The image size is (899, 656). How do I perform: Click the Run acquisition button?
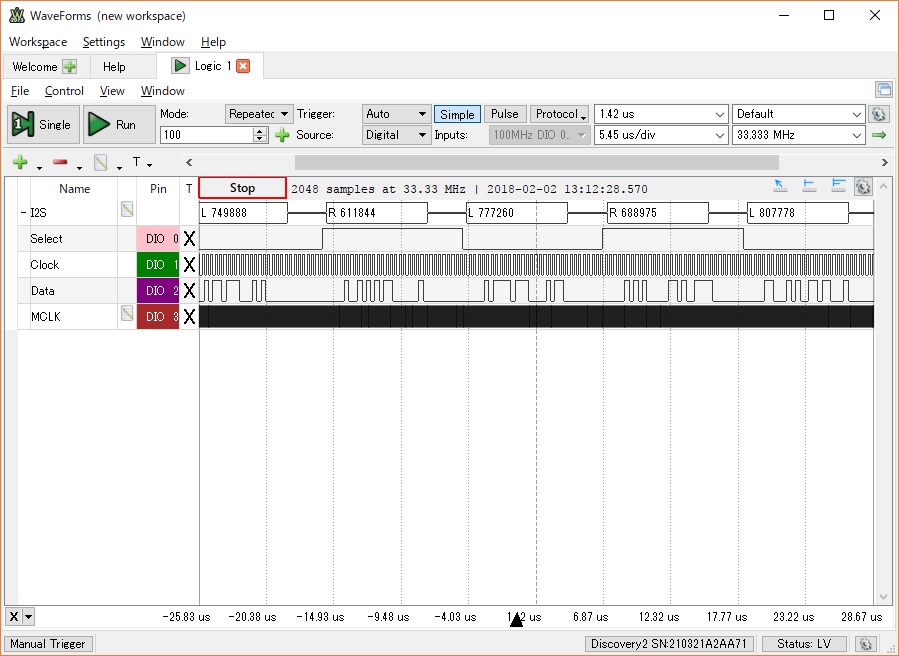pyautogui.click(x=119, y=124)
